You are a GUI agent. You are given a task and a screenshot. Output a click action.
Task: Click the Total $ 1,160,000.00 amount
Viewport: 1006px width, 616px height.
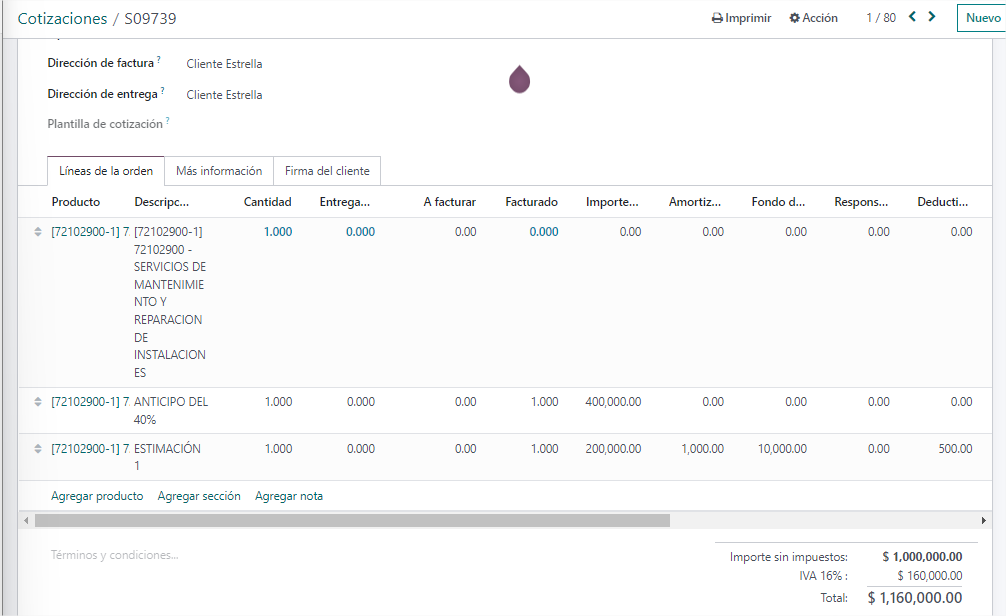click(914, 597)
